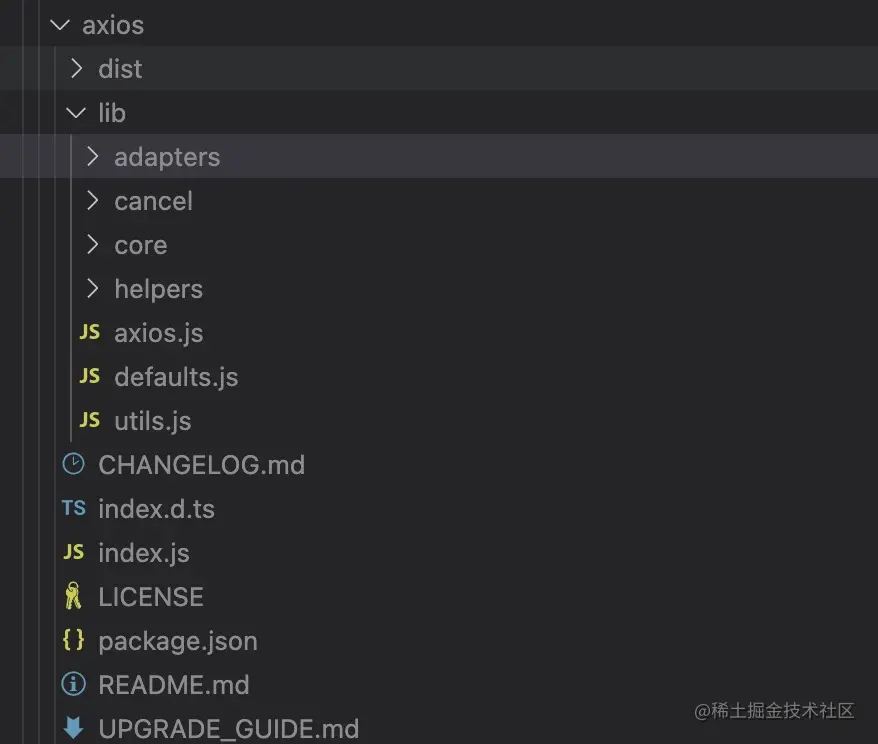The image size is (878, 744).
Task: Select the axios folder name
Action: coord(113,25)
